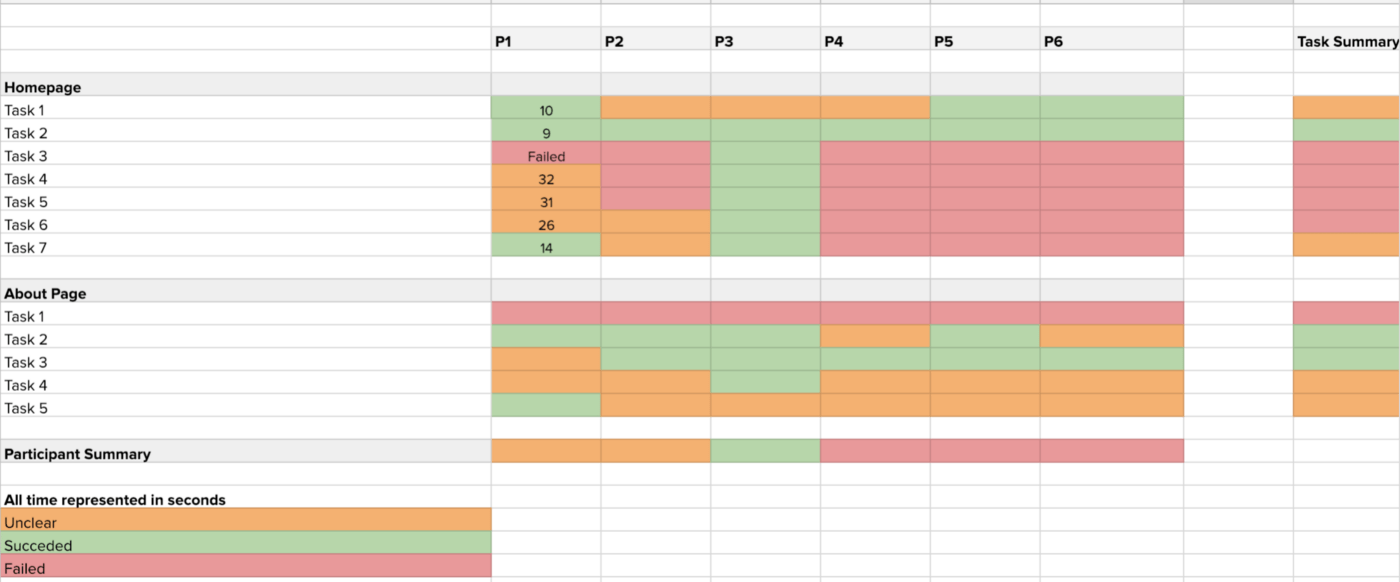Select the Homepage section header cell
The image size is (1400, 582).
[x=245, y=87]
